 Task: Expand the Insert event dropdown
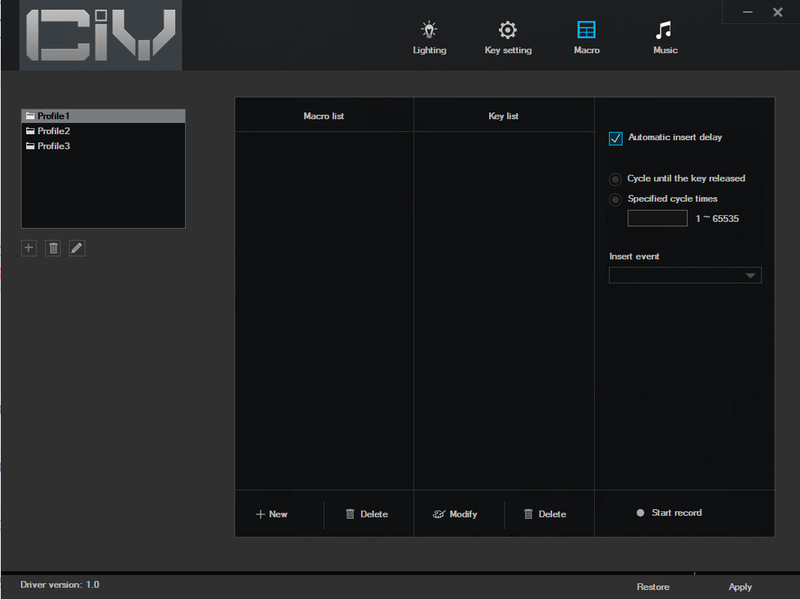click(x=685, y=275)
